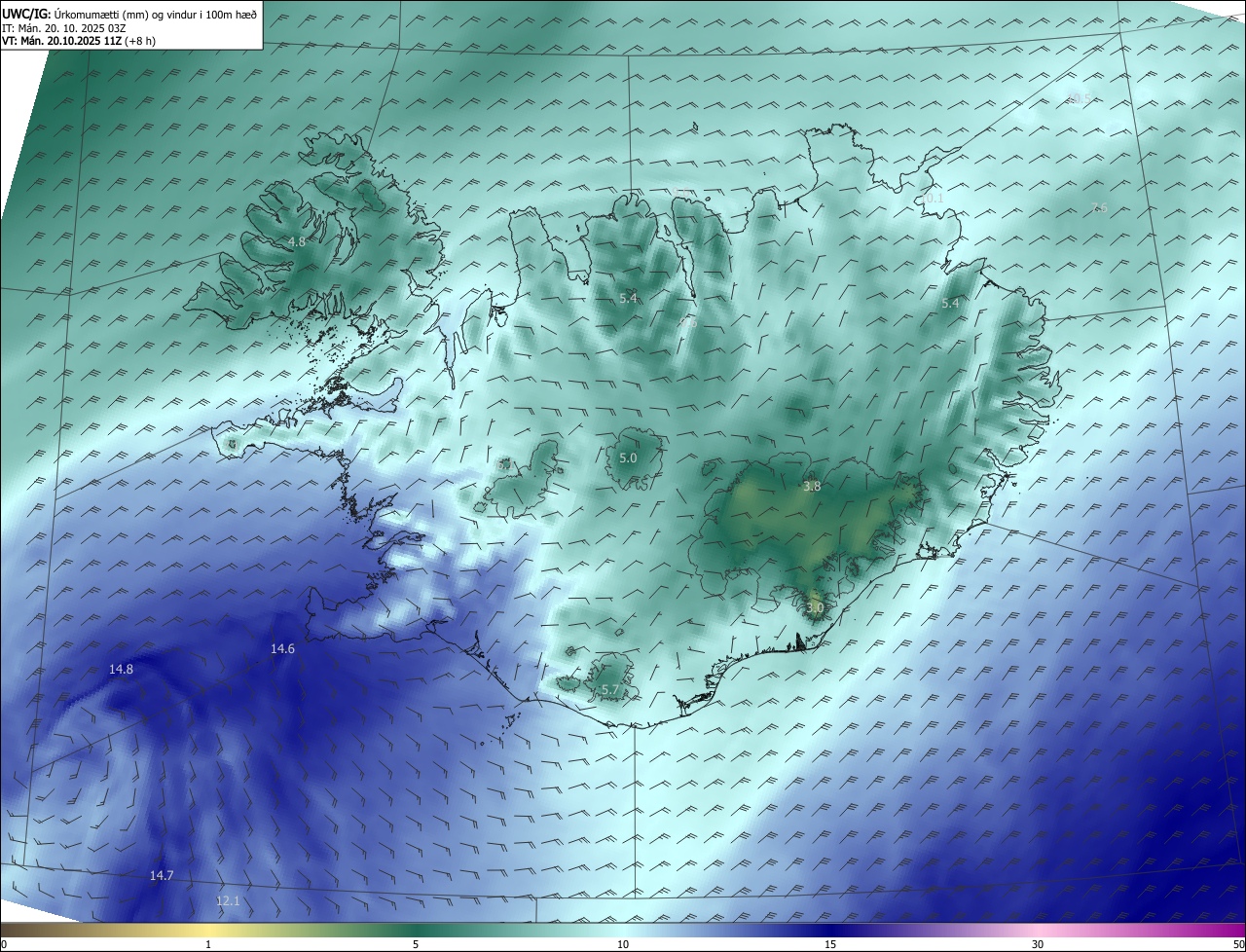The width and height of the screenshot is (1246, 952).
Task: Click the 14.8 value over the sea
Action: (122, 669)
